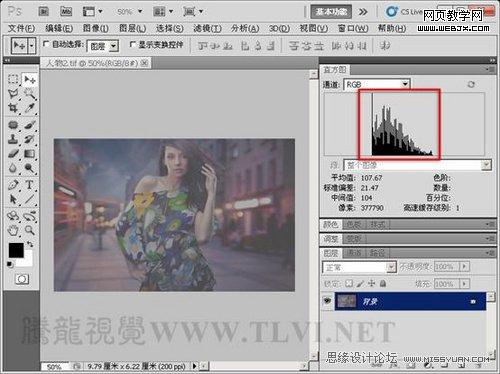Click the foreground color swatch
The height and width of the screenshot is (374, 500).
[x=15, y=249]
